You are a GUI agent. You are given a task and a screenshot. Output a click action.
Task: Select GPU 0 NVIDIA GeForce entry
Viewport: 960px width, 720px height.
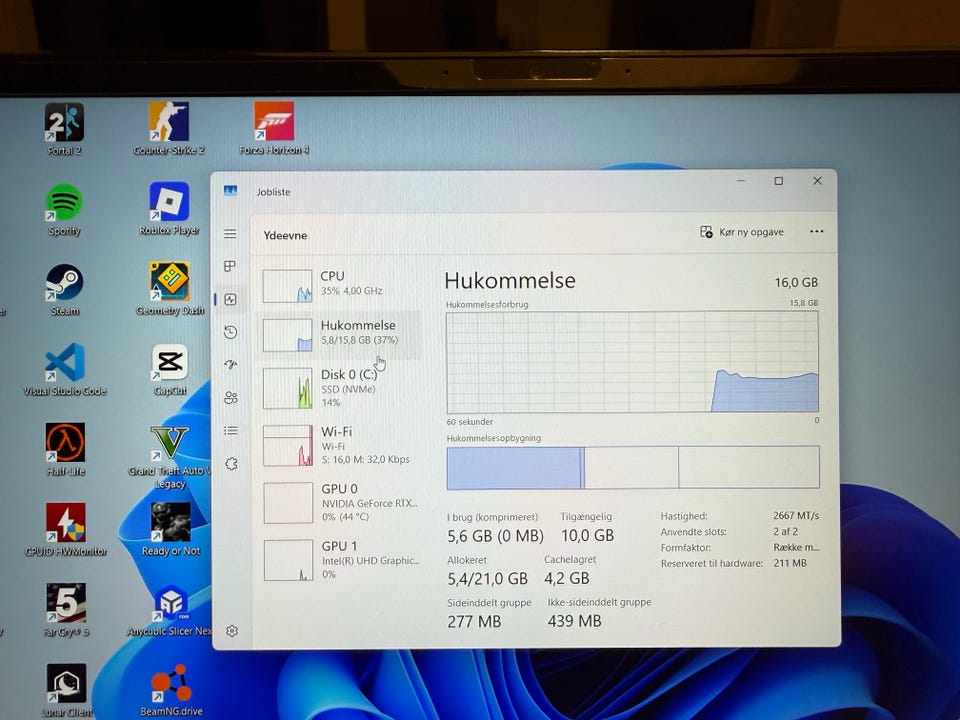coord(340,502)
